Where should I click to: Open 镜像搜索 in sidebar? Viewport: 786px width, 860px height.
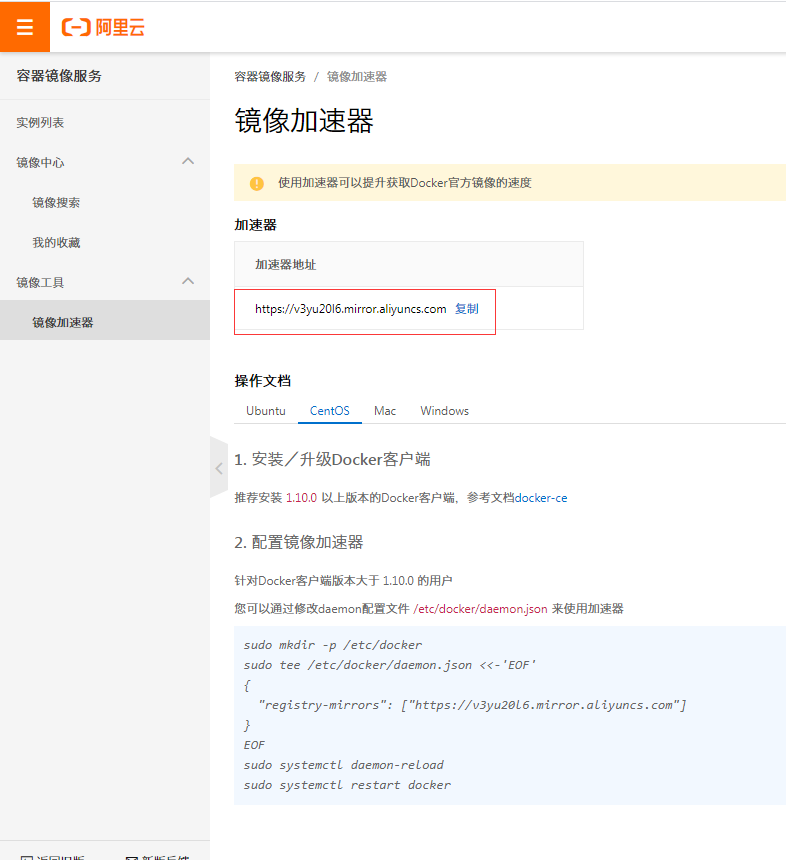[56, 202]
